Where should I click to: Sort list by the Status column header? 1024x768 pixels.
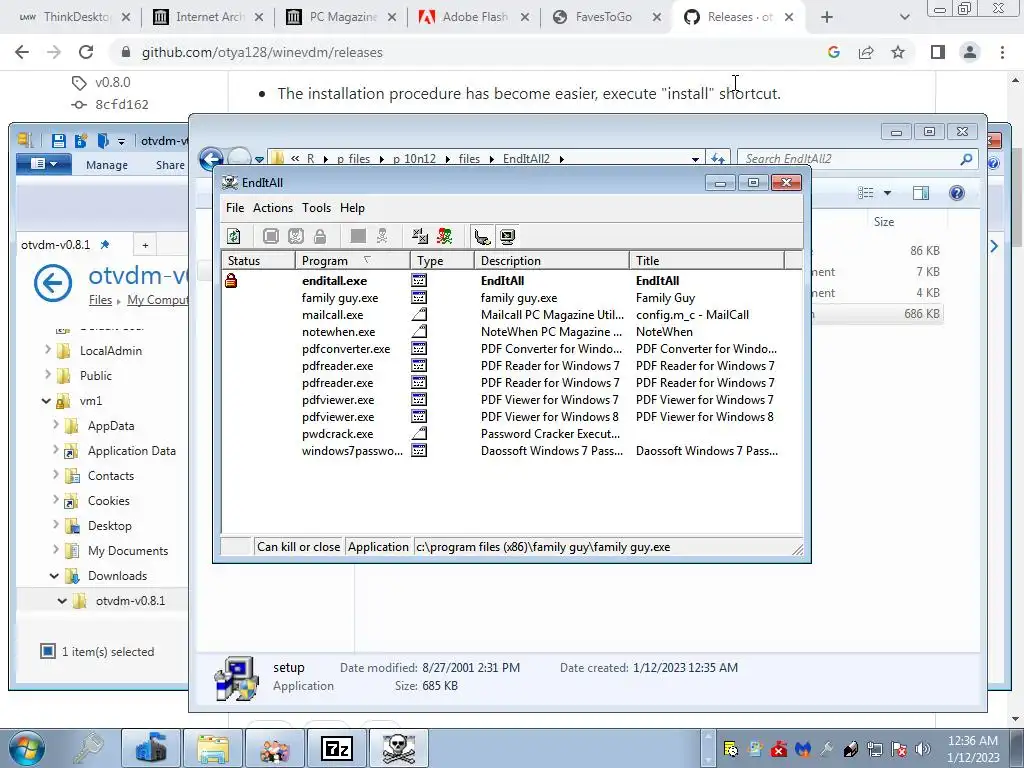(x=259, y=261)
